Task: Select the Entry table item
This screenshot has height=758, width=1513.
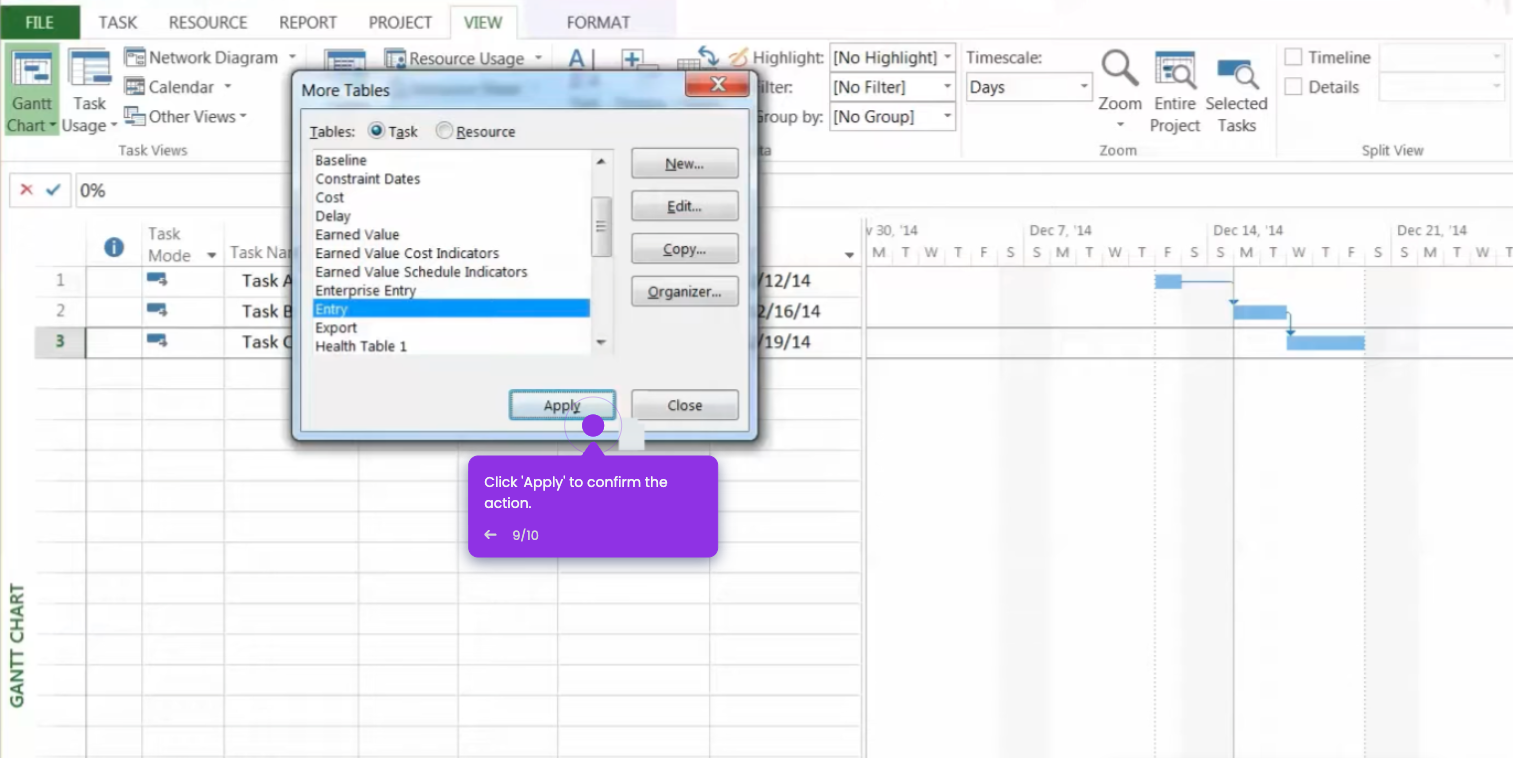Action: (x=451, y=309)
